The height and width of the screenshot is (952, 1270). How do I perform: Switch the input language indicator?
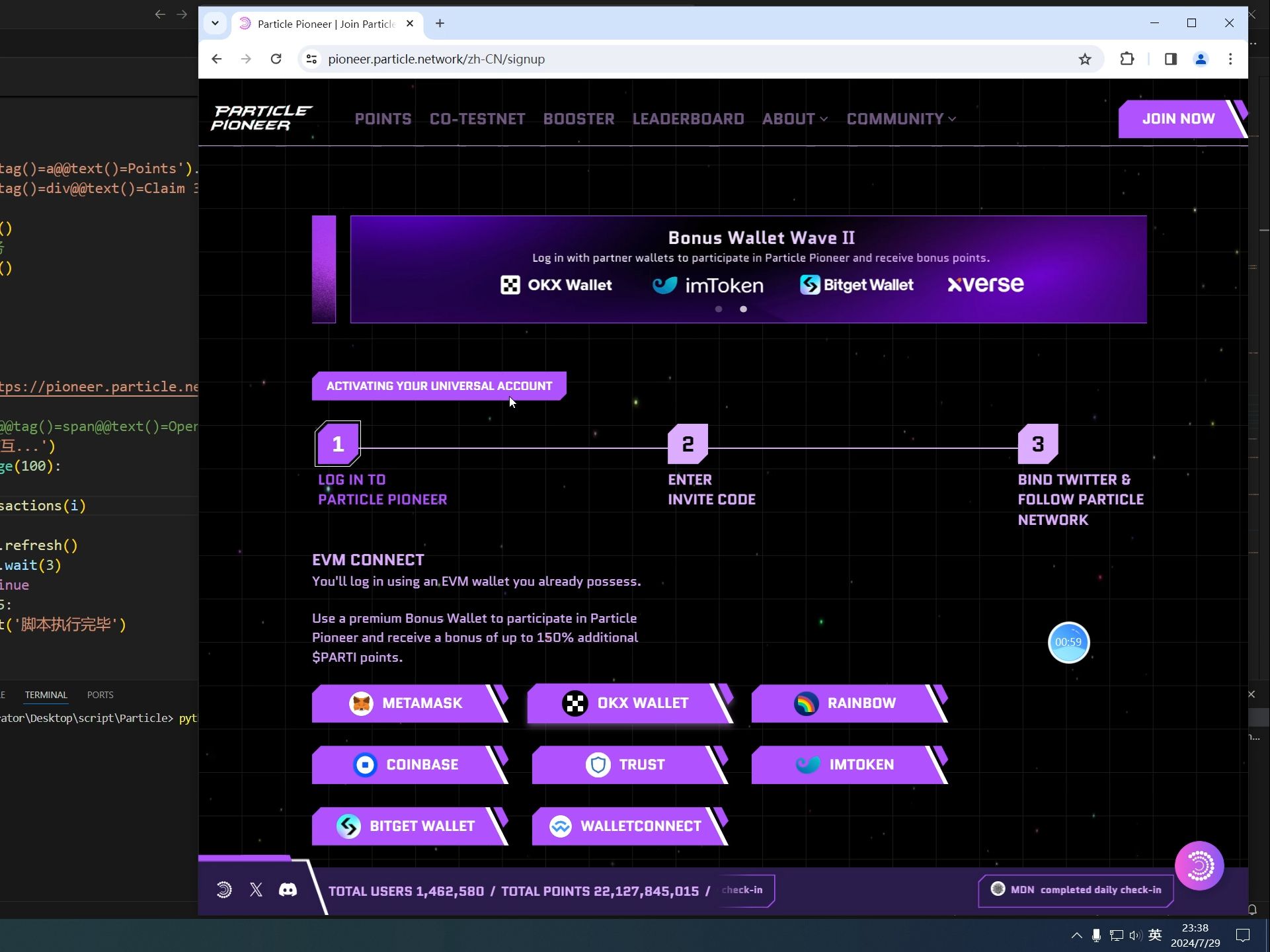(1155, 935)
